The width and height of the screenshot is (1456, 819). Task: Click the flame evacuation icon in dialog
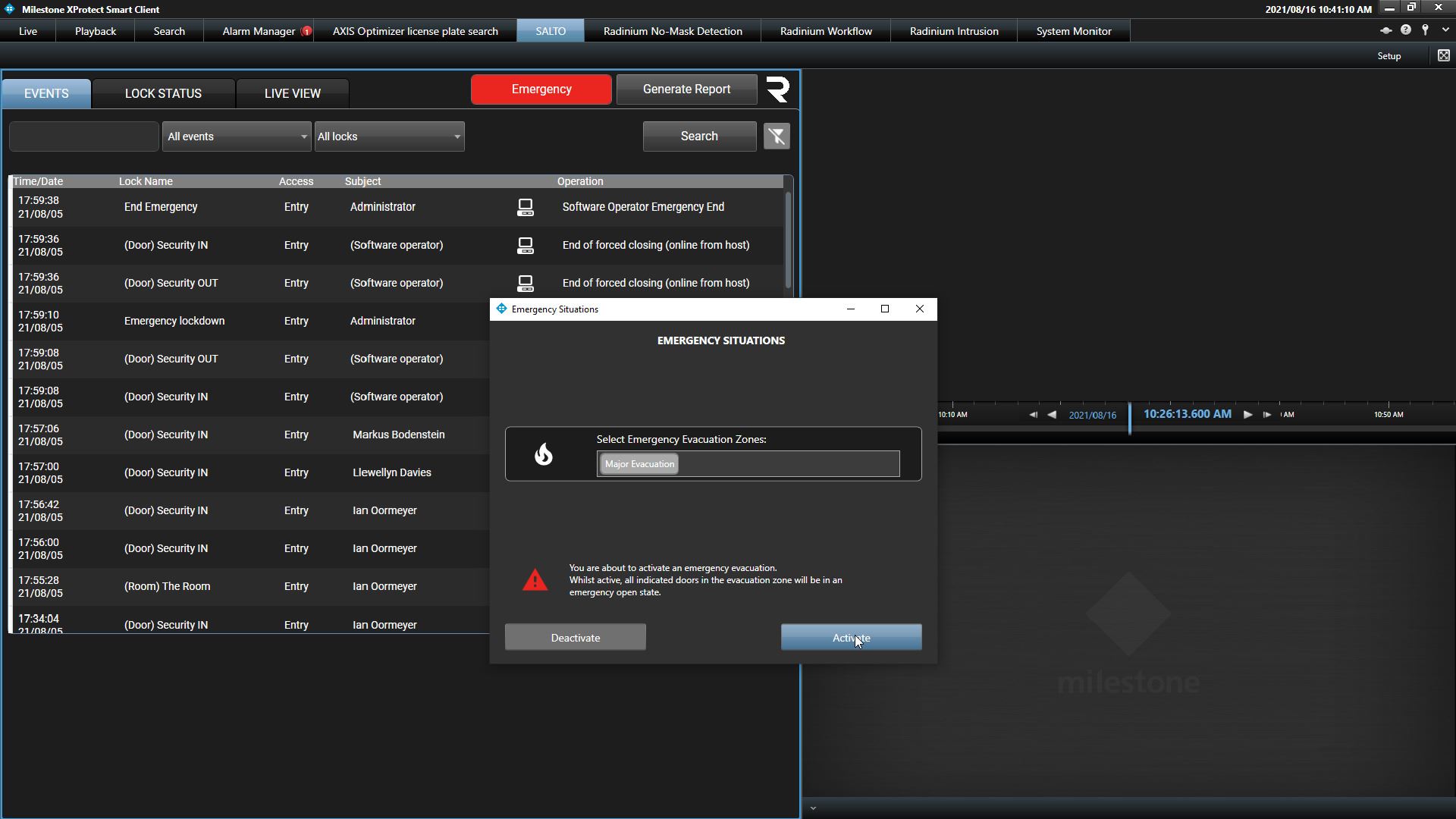click(x=544, y=454)
